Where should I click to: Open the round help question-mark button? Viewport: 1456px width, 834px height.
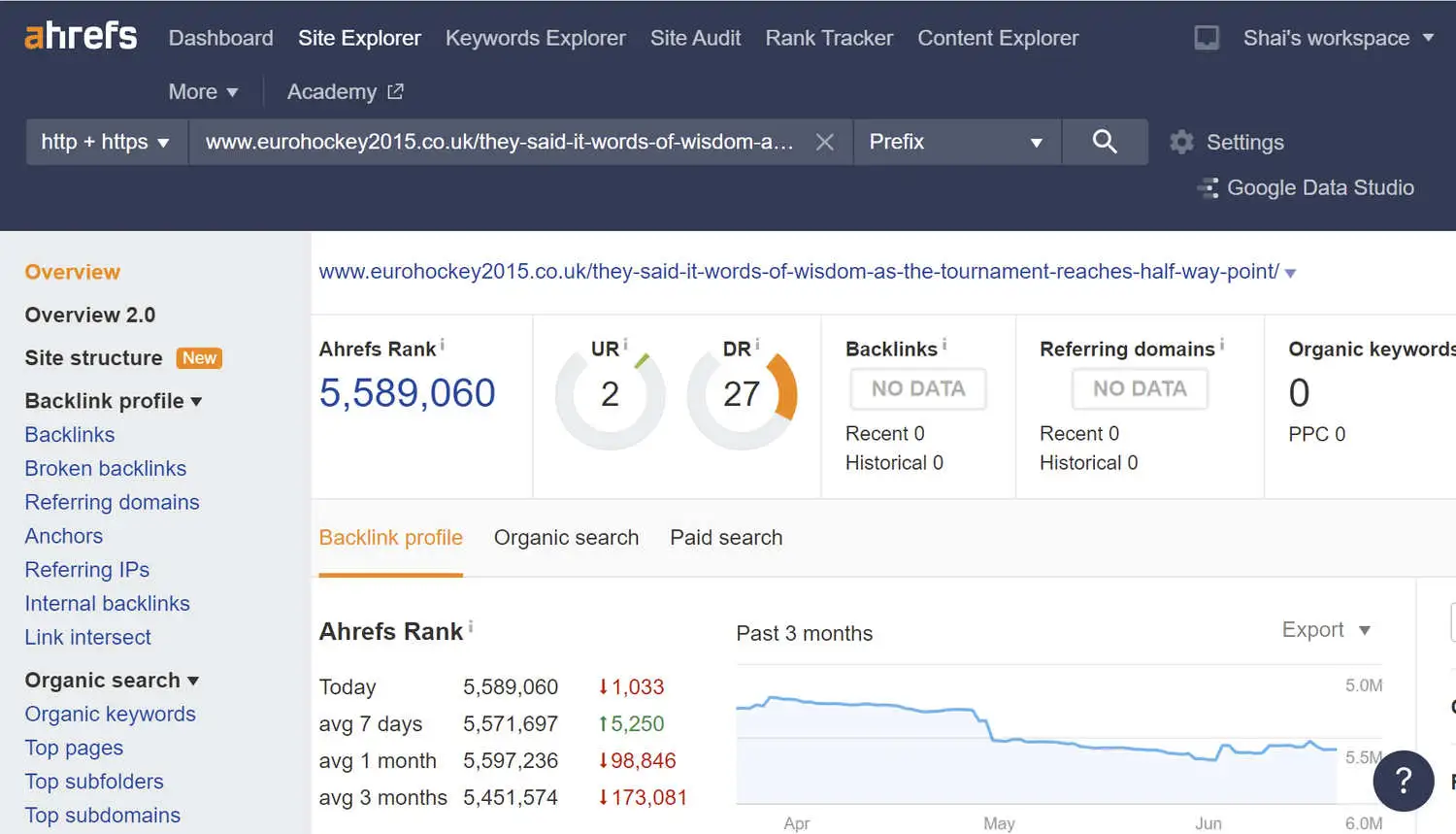pyautogui.click(x=1404, y=781)
